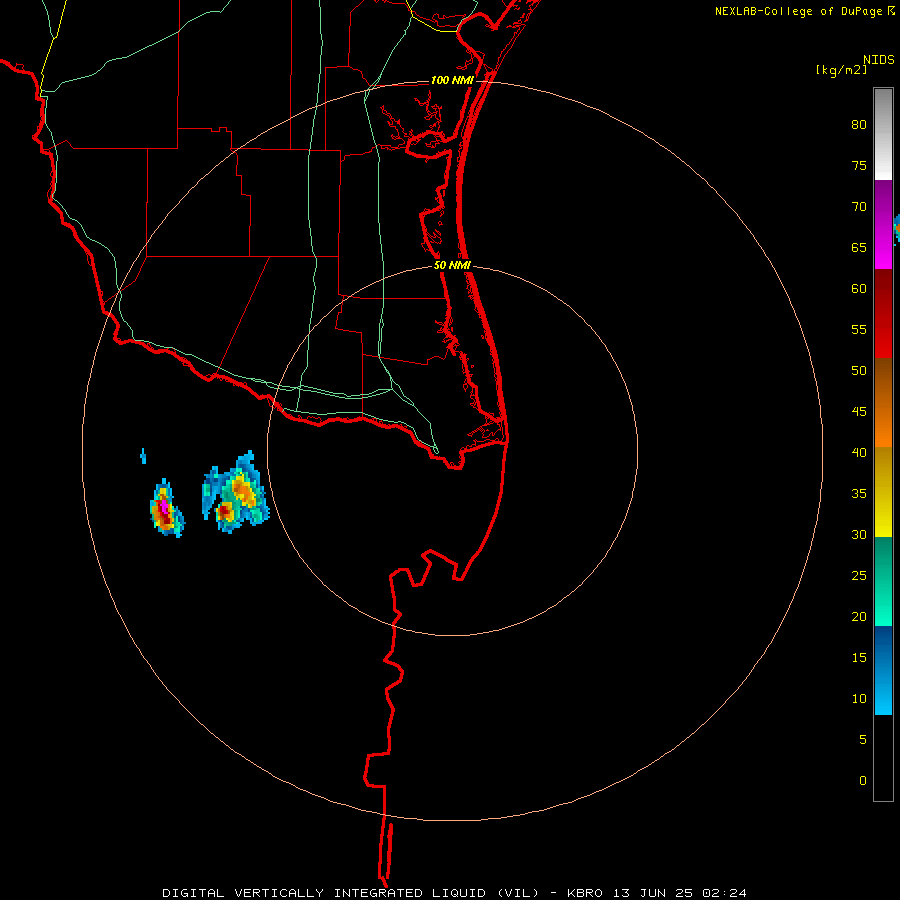The image size is (900, 900).
Task: Click the color scale value 5
Action: tap(863, 739)
